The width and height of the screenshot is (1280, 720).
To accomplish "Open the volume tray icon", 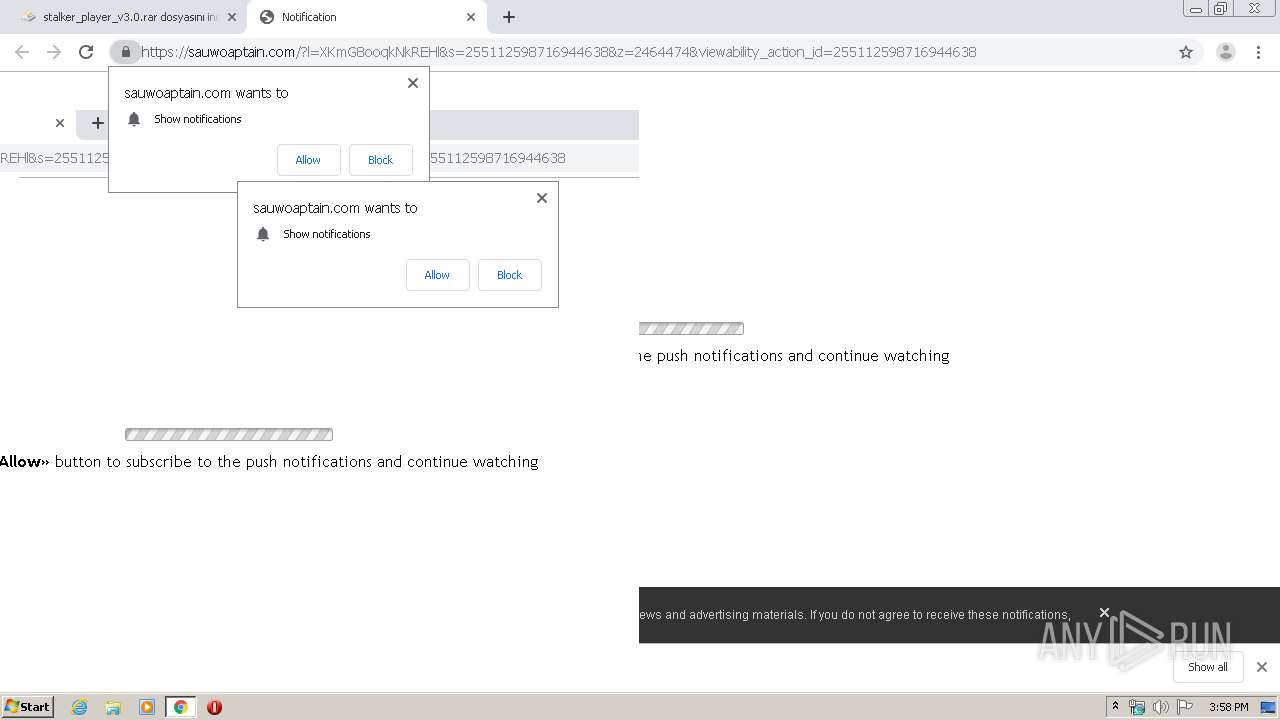I will (1161, 707).
